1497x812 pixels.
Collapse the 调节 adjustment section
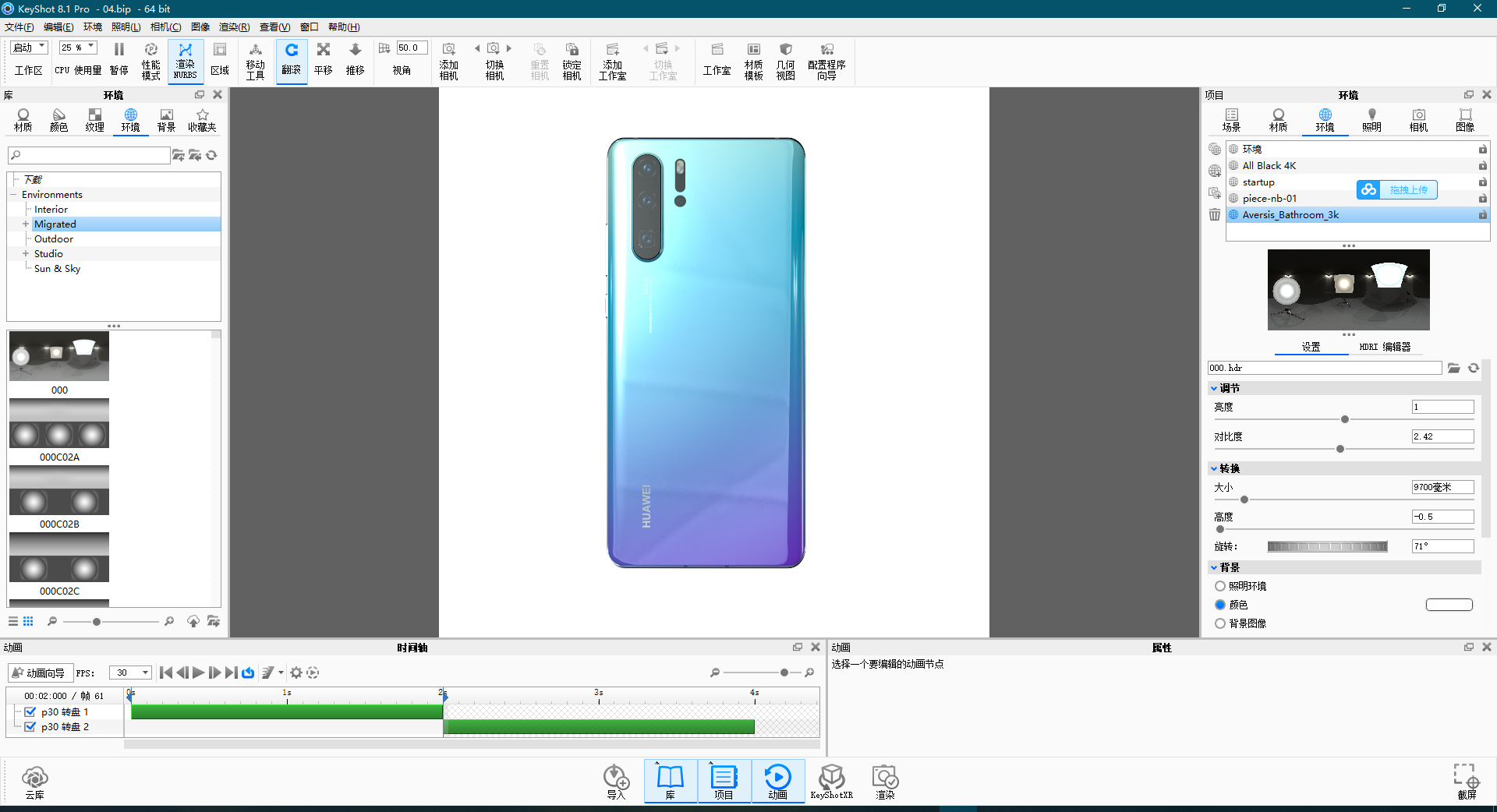pyautogui.click(x=1214, y=388)
